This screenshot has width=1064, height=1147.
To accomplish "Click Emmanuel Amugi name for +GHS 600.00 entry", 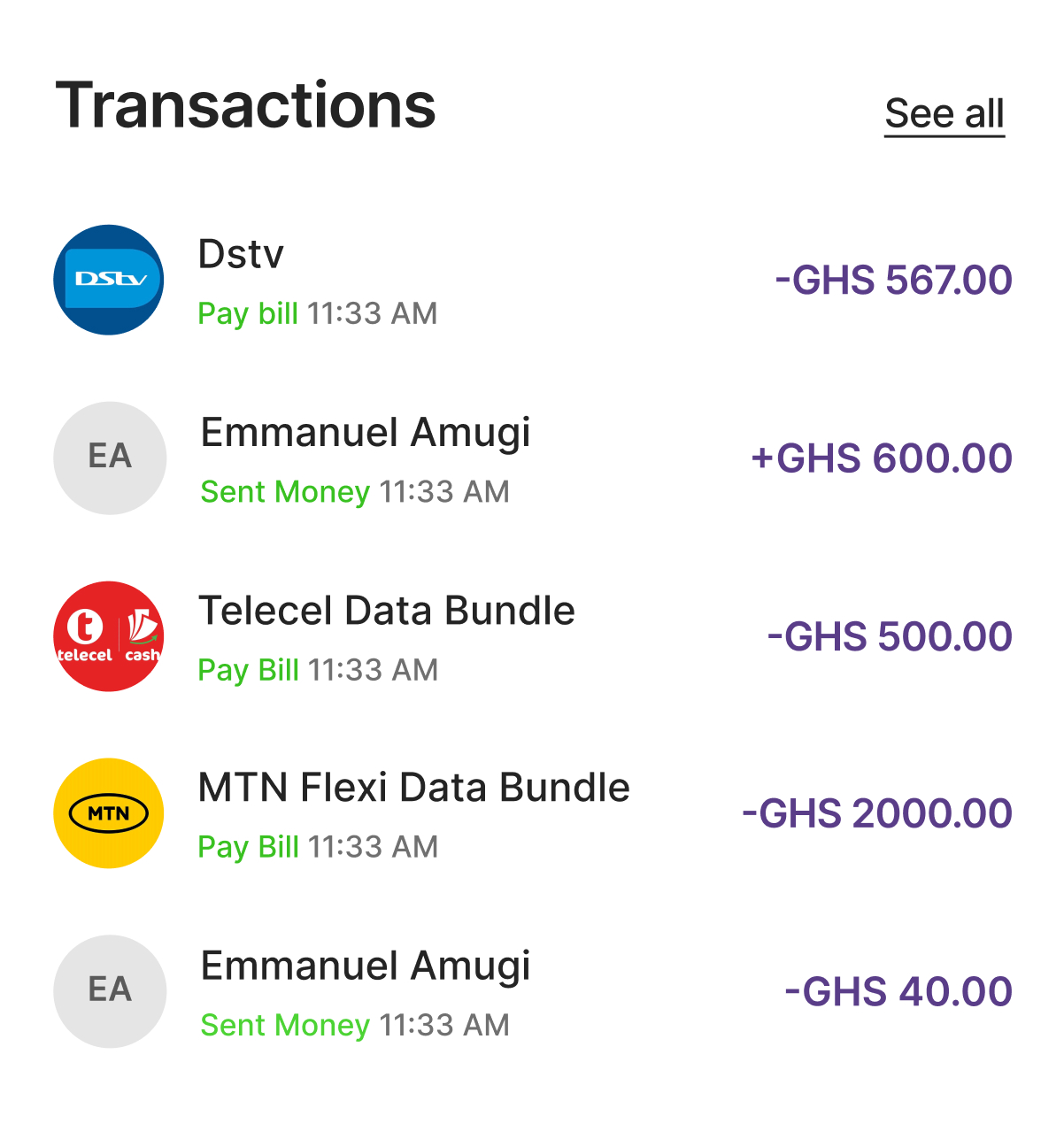I will click(x=366, y=433).
